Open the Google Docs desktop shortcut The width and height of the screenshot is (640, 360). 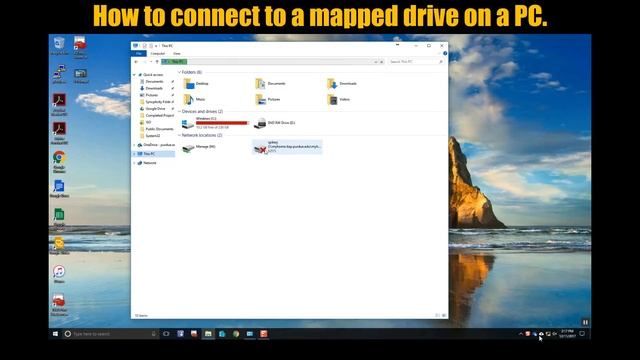59,189
